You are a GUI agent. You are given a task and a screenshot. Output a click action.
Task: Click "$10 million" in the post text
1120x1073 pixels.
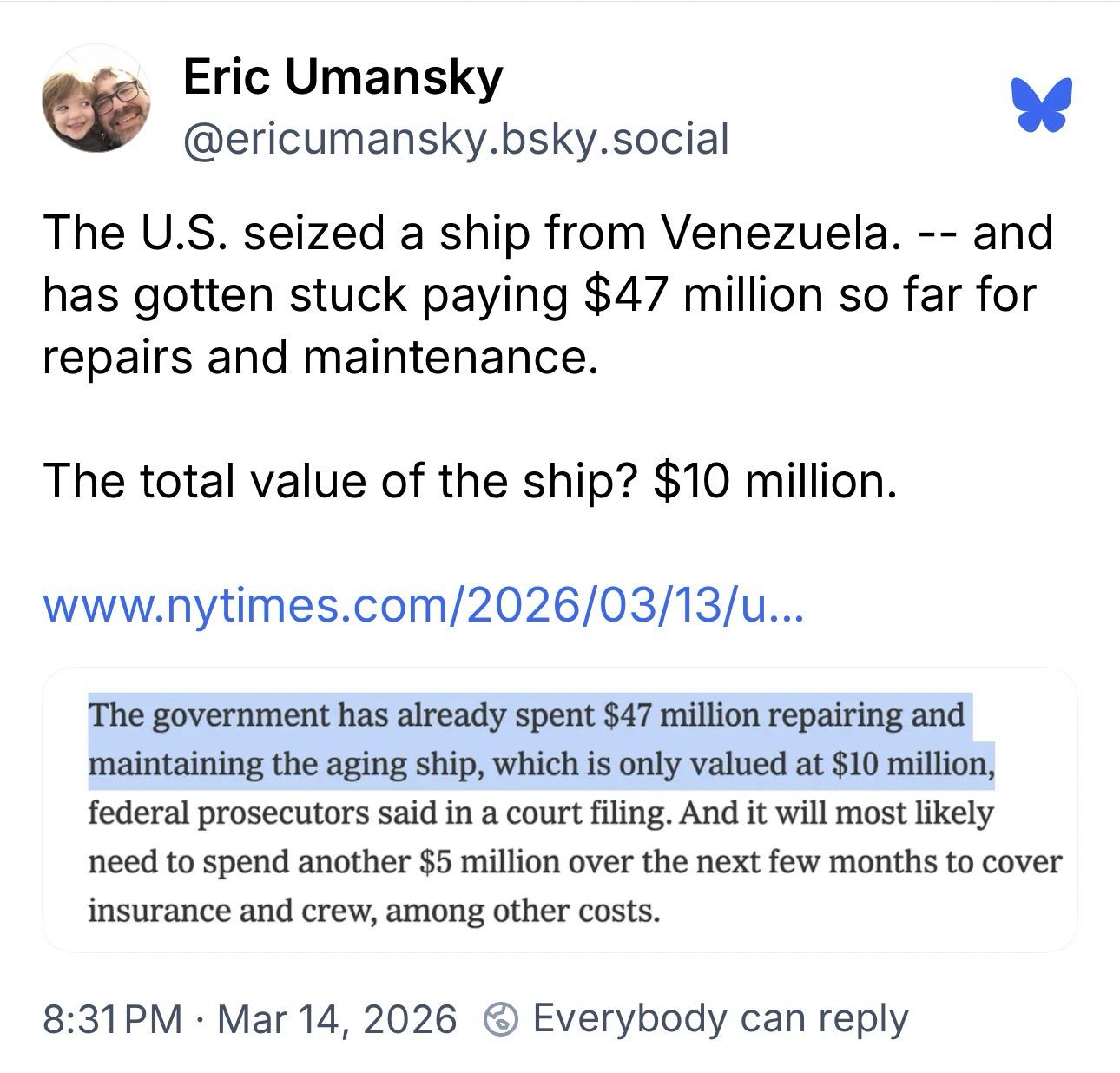[774, 480]
